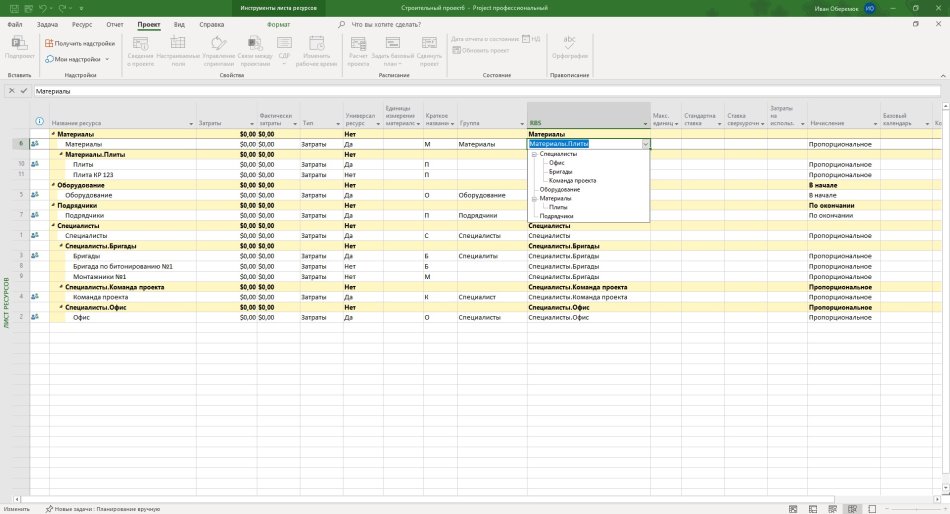Click the Undo arrow icon in title bar
Image resolution: width=950 pixels, height=514 pixels.
coord(43,8)
